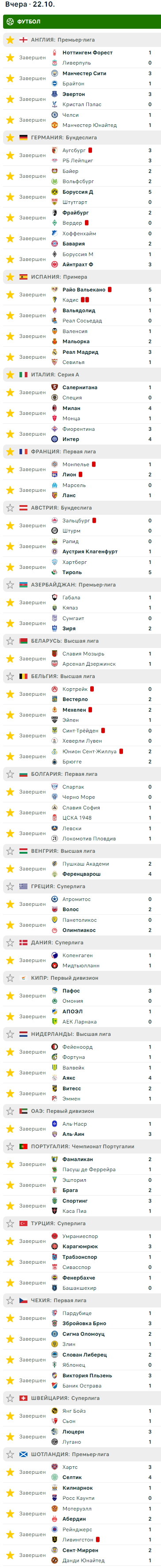Click the Милан club crest
The image size is (161, 1568).
(x=55, y=408)
